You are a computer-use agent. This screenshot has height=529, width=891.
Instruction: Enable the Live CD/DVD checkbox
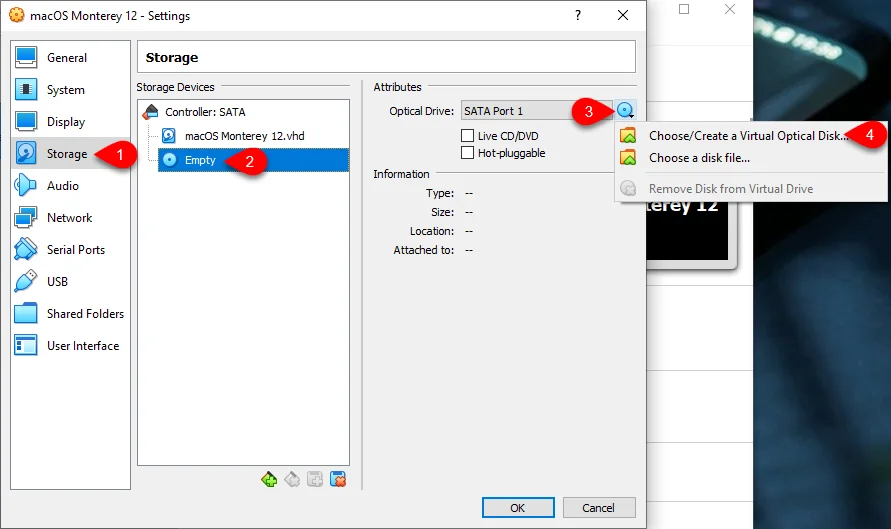(x=467, y=136)
